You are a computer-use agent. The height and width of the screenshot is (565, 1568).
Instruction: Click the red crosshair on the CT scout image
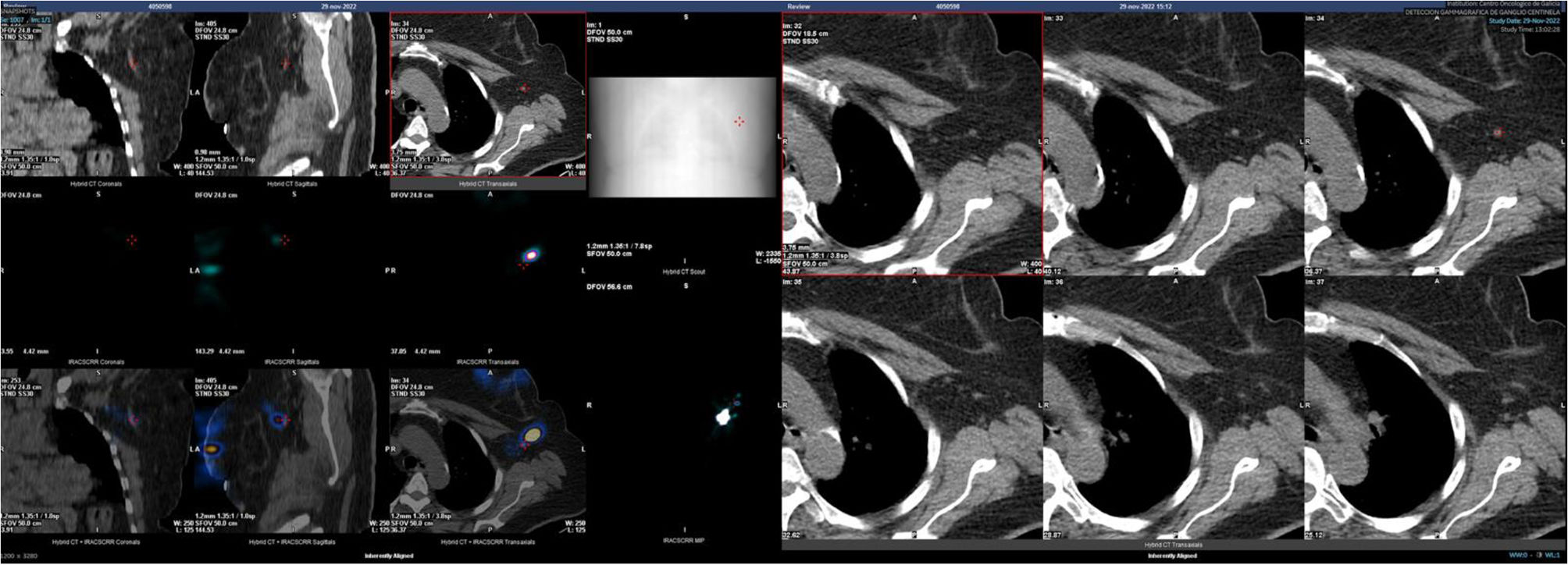739,121
